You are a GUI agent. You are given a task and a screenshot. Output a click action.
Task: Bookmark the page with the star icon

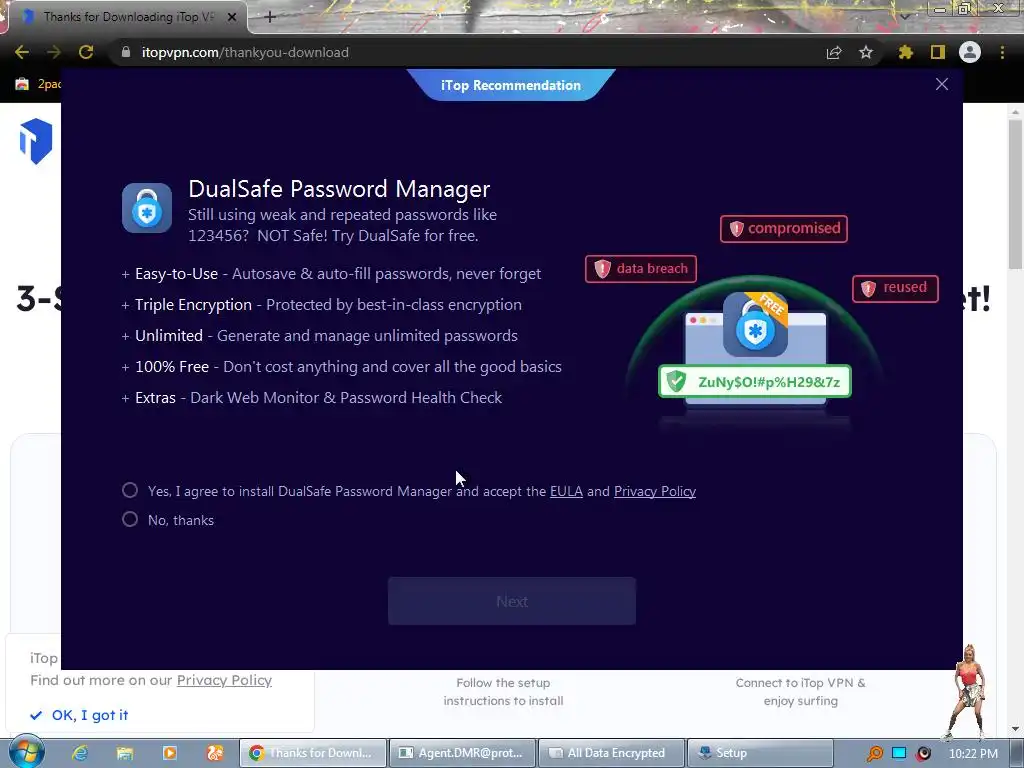866,52
